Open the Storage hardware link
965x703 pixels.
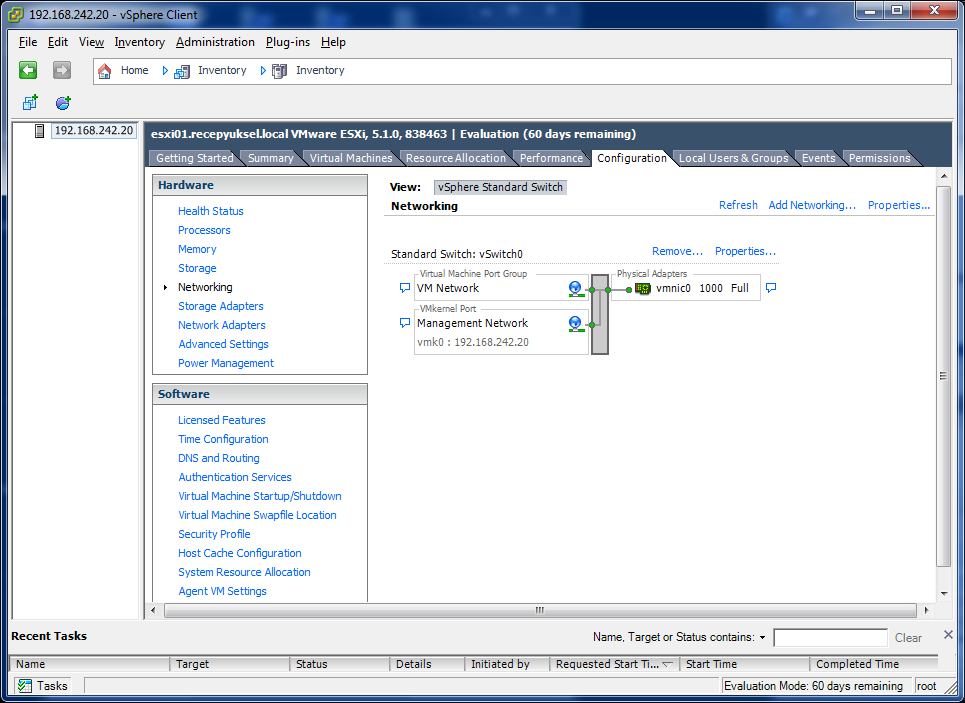tap(197, 268)
